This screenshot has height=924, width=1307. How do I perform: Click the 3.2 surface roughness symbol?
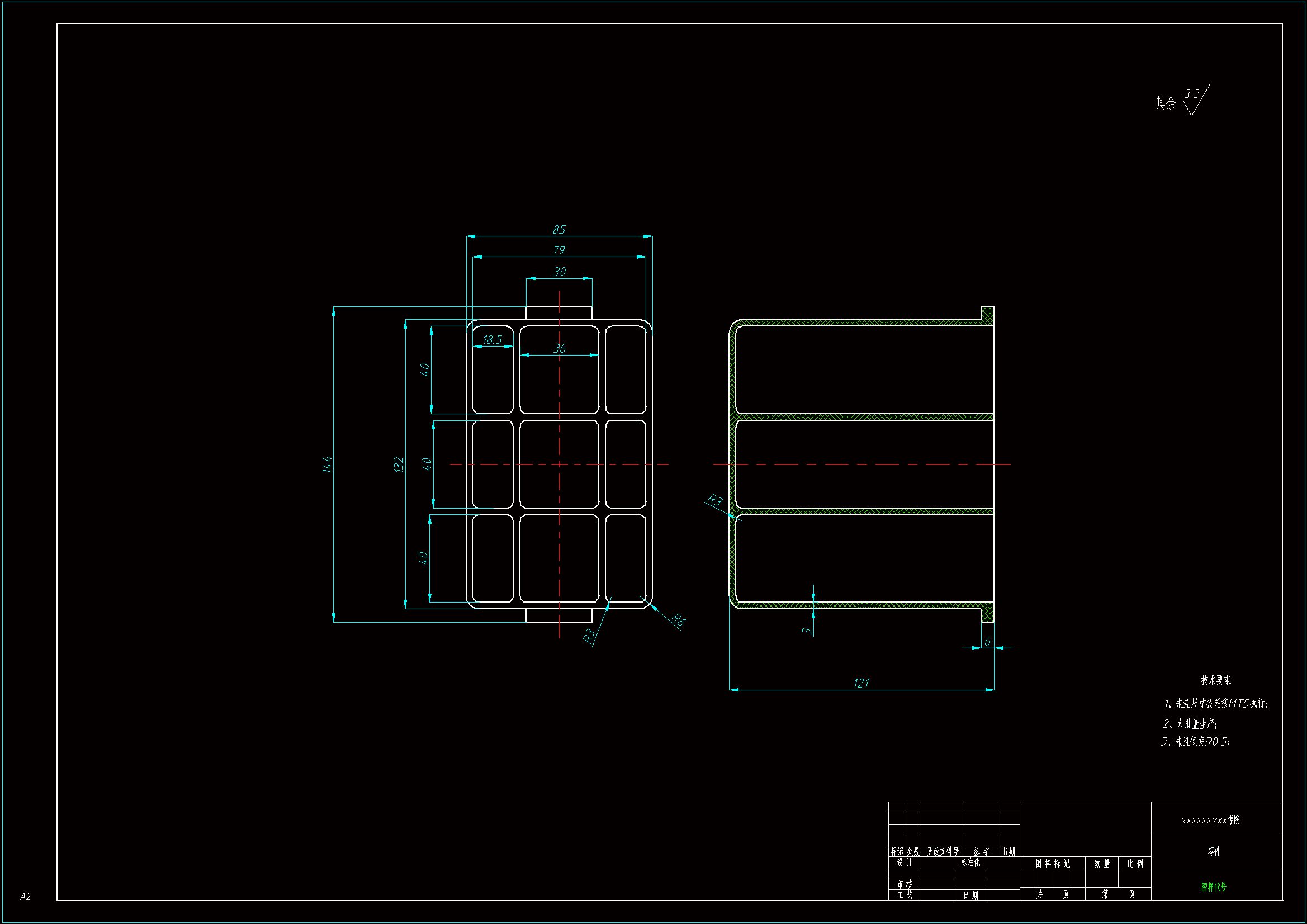pyautogui.click(x=1192, y=94)
